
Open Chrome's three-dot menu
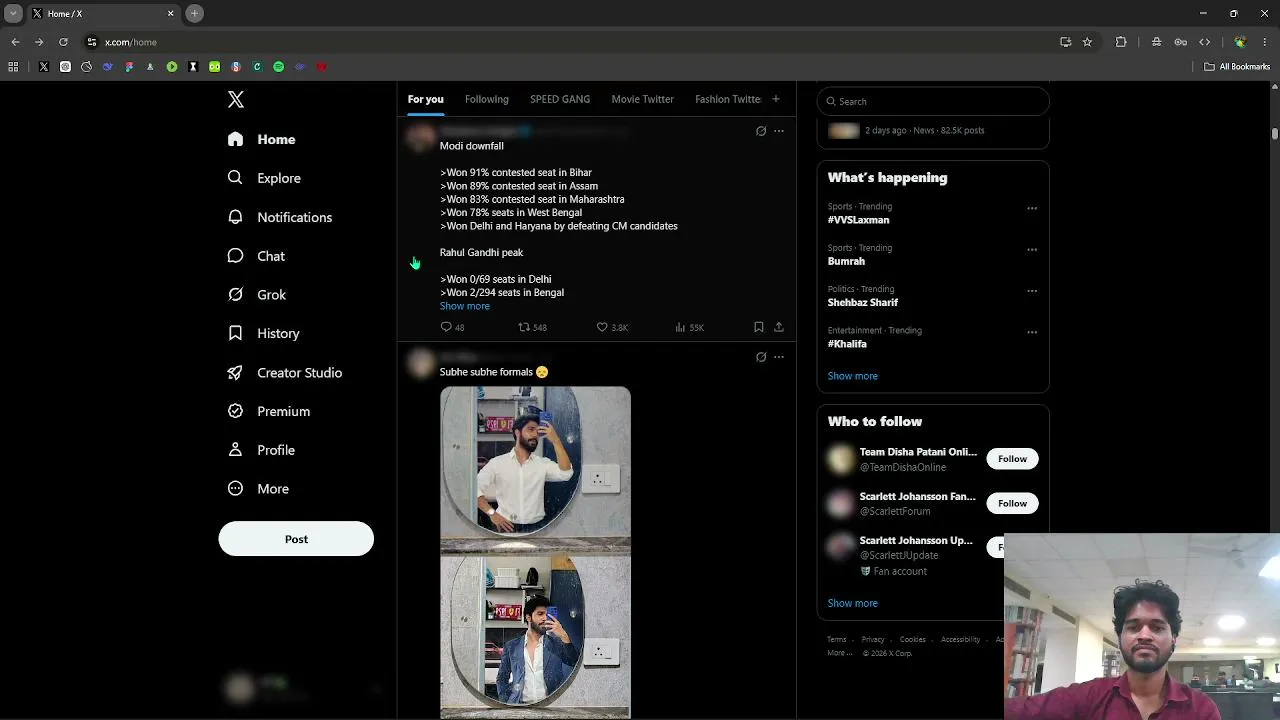tap(1266, 42)
